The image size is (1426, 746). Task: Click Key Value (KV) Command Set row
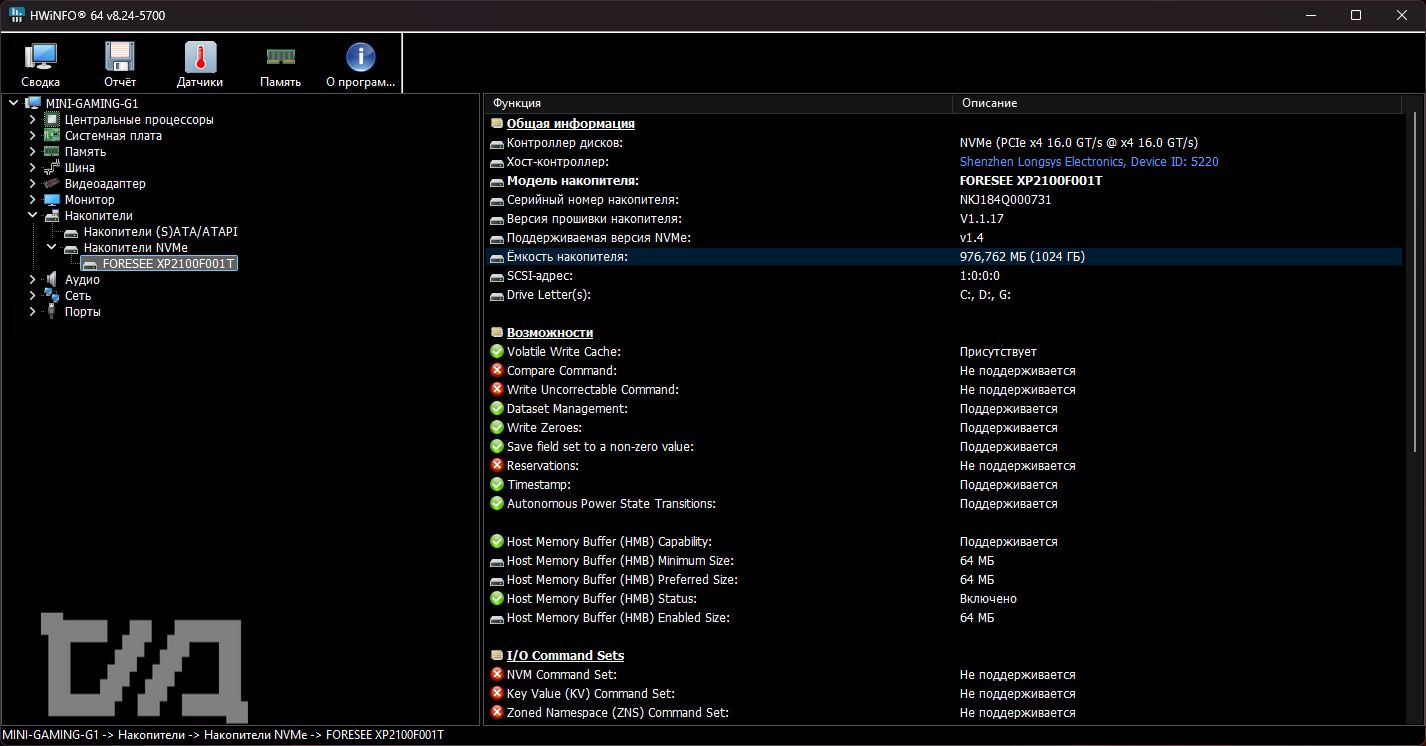pos(944,694)
